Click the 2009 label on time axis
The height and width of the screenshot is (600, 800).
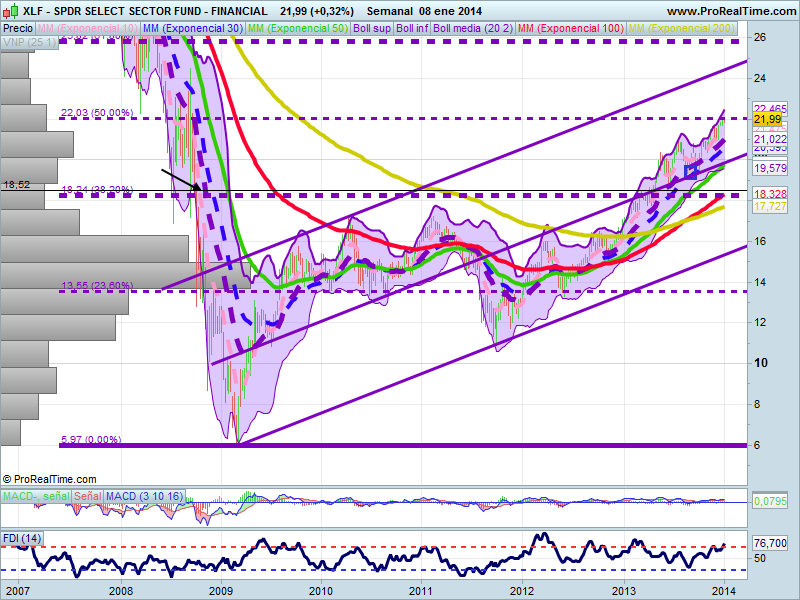pyautogui.click(x=221, y=591)
